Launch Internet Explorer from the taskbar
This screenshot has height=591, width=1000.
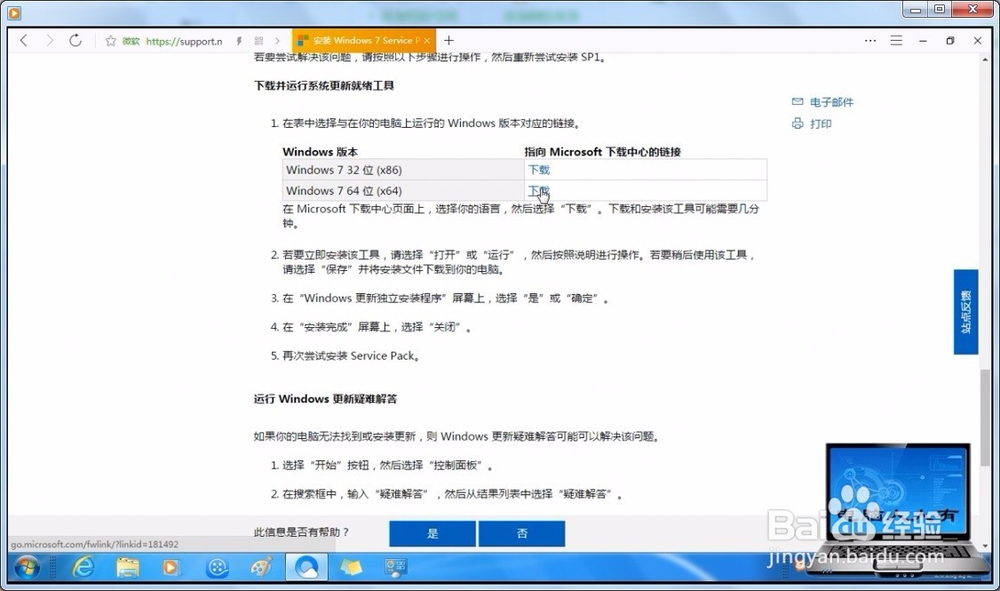click(84, 567)
